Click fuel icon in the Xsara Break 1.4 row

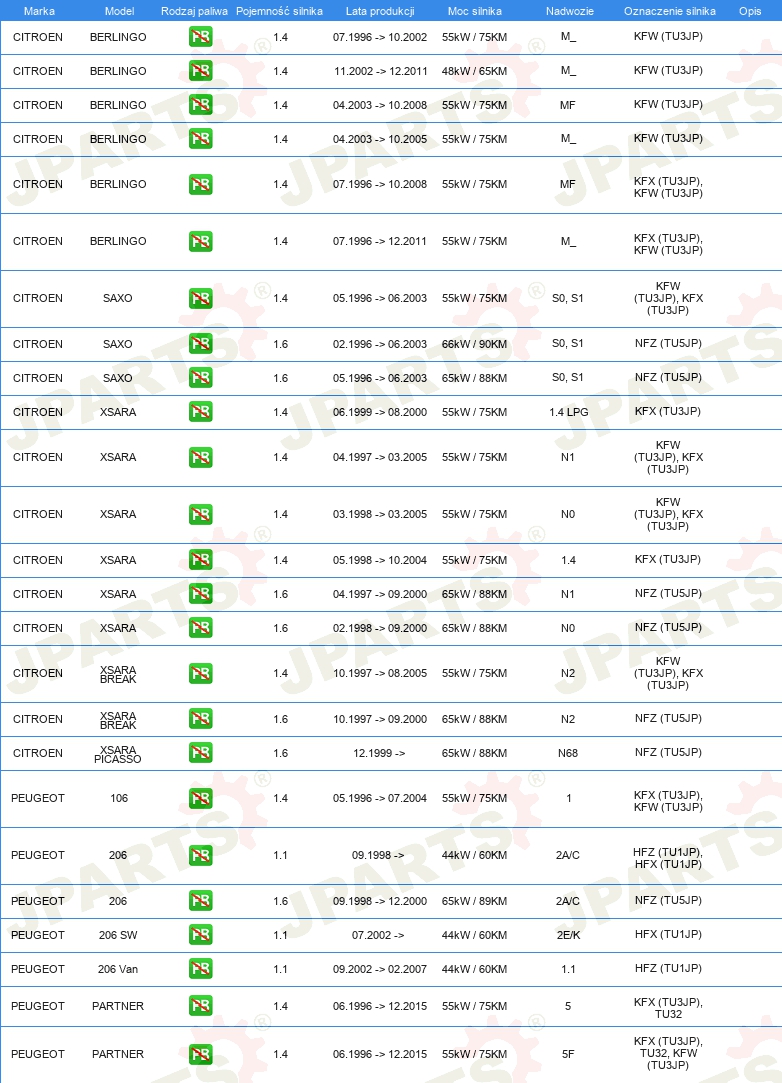point(200,673)
